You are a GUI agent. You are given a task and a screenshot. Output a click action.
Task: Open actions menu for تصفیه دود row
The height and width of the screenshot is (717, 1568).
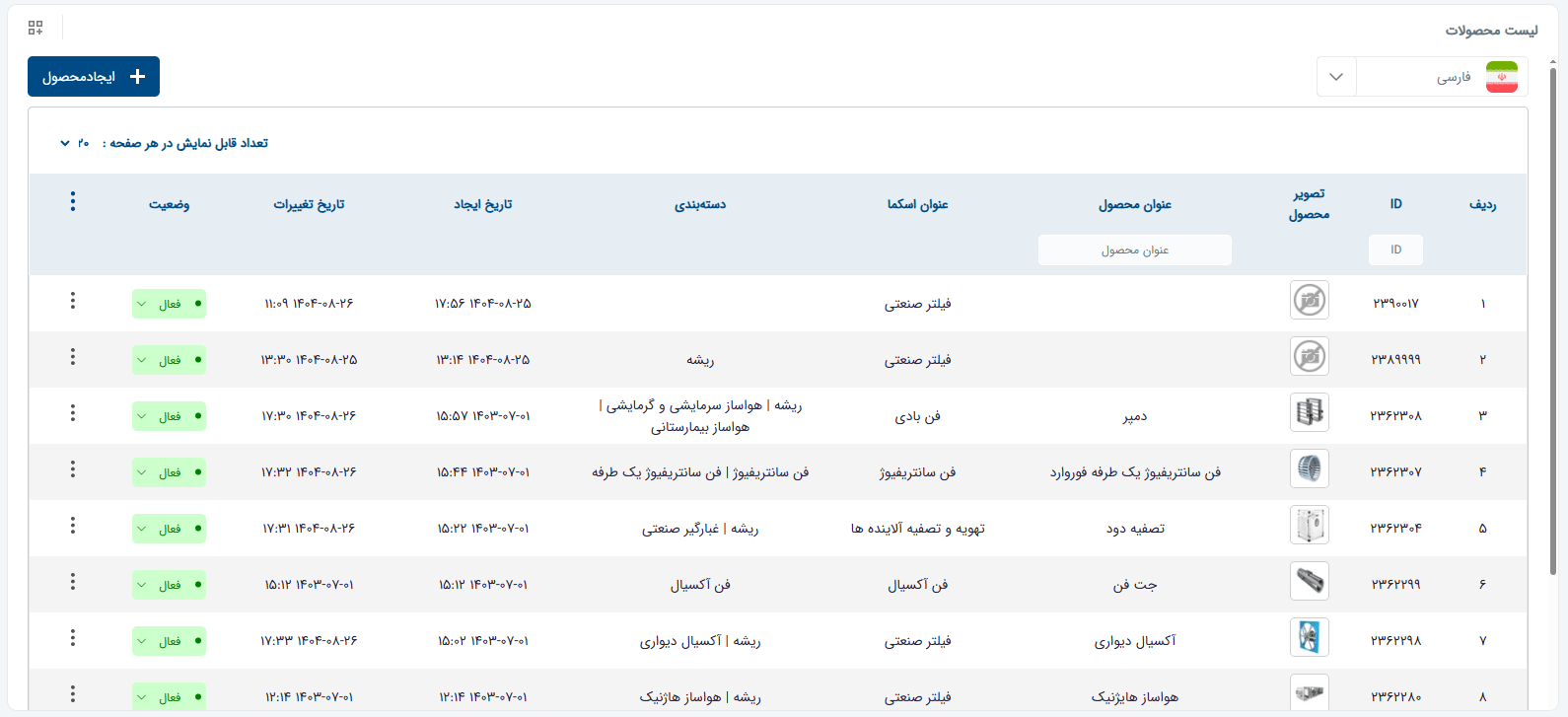(x=73, y=526)
